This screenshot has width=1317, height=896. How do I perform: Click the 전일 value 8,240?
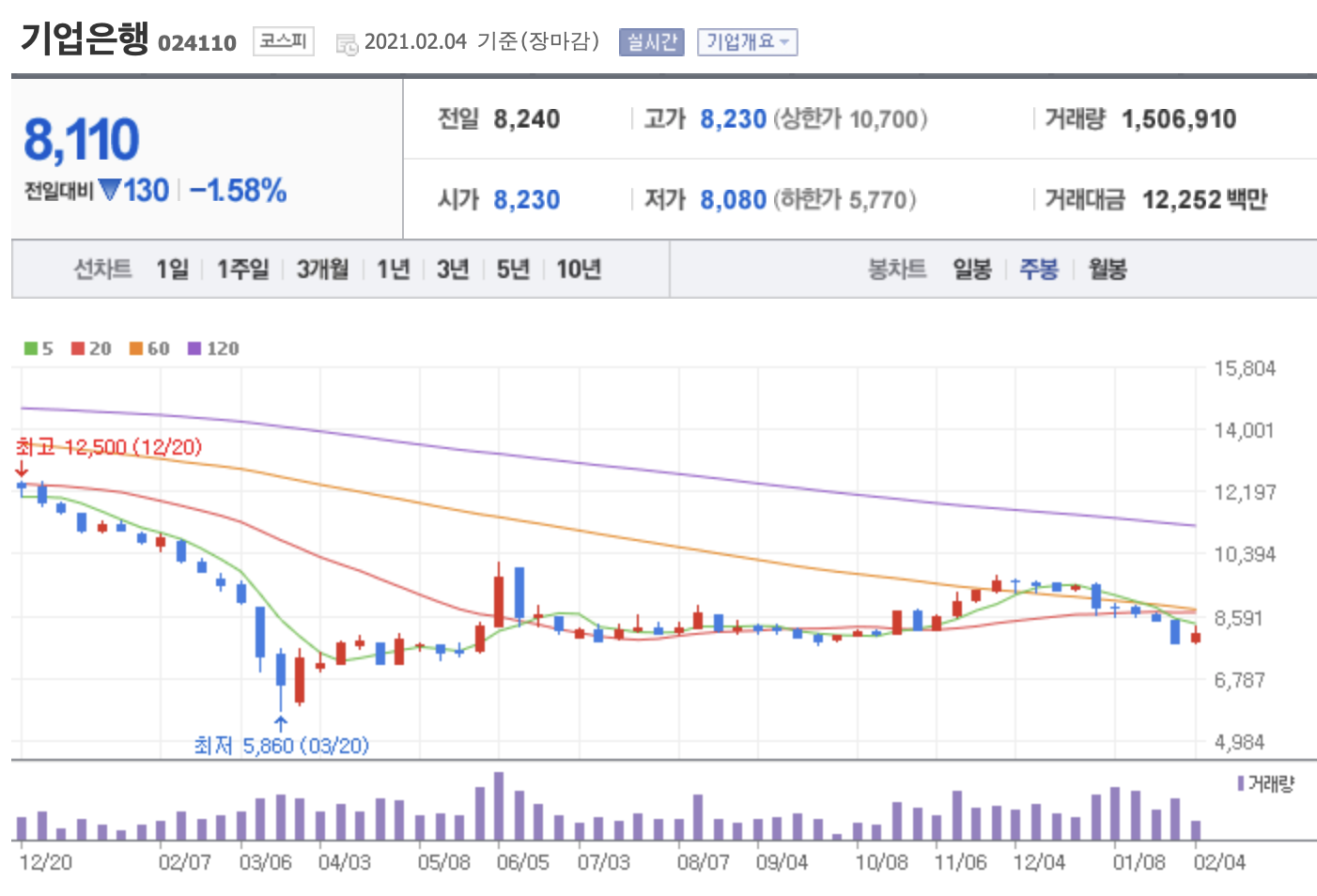pos(527,119)
